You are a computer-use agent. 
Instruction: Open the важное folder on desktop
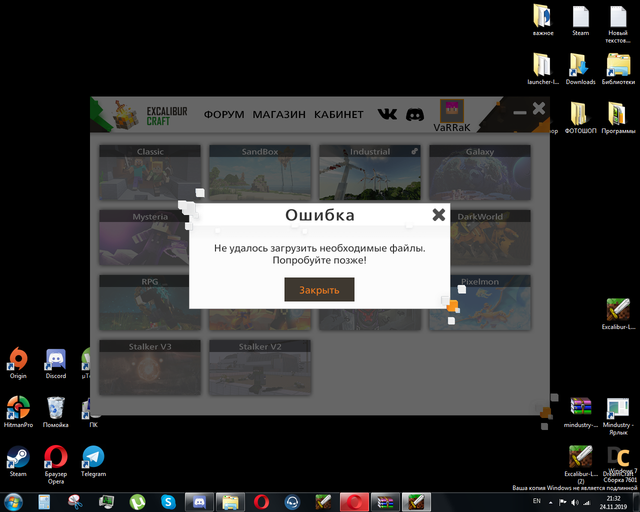coord(543,20)
